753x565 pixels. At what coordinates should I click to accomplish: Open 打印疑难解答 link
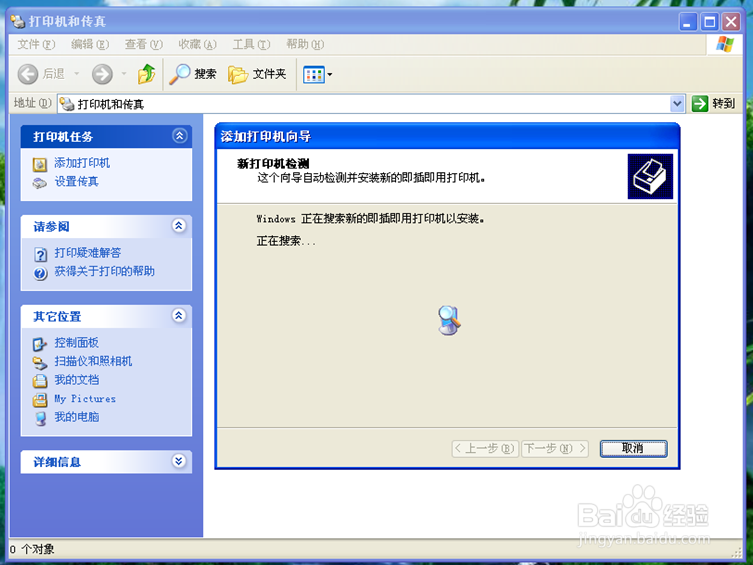(x=87, y=252)
